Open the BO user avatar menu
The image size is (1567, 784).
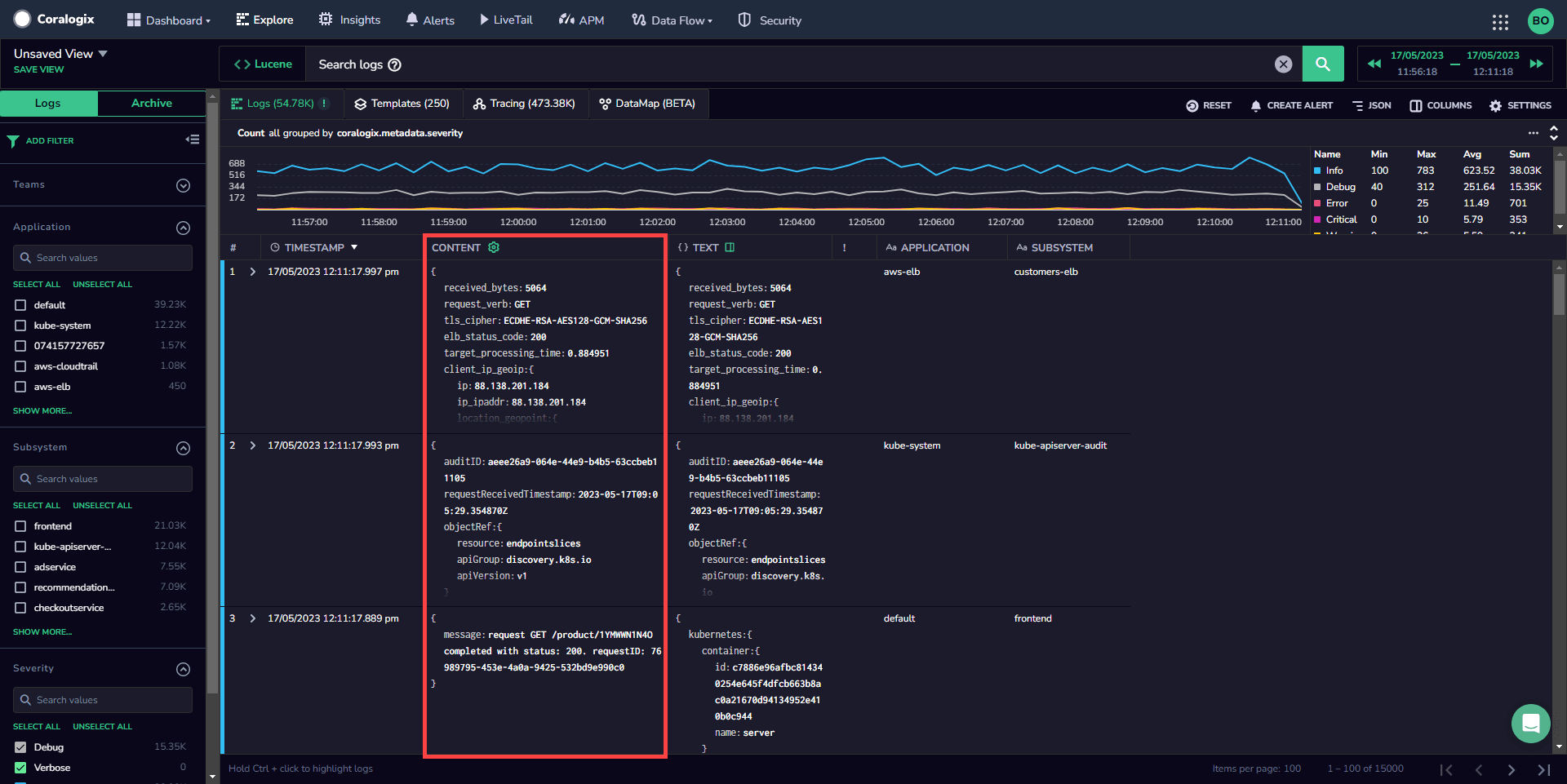1540,20
